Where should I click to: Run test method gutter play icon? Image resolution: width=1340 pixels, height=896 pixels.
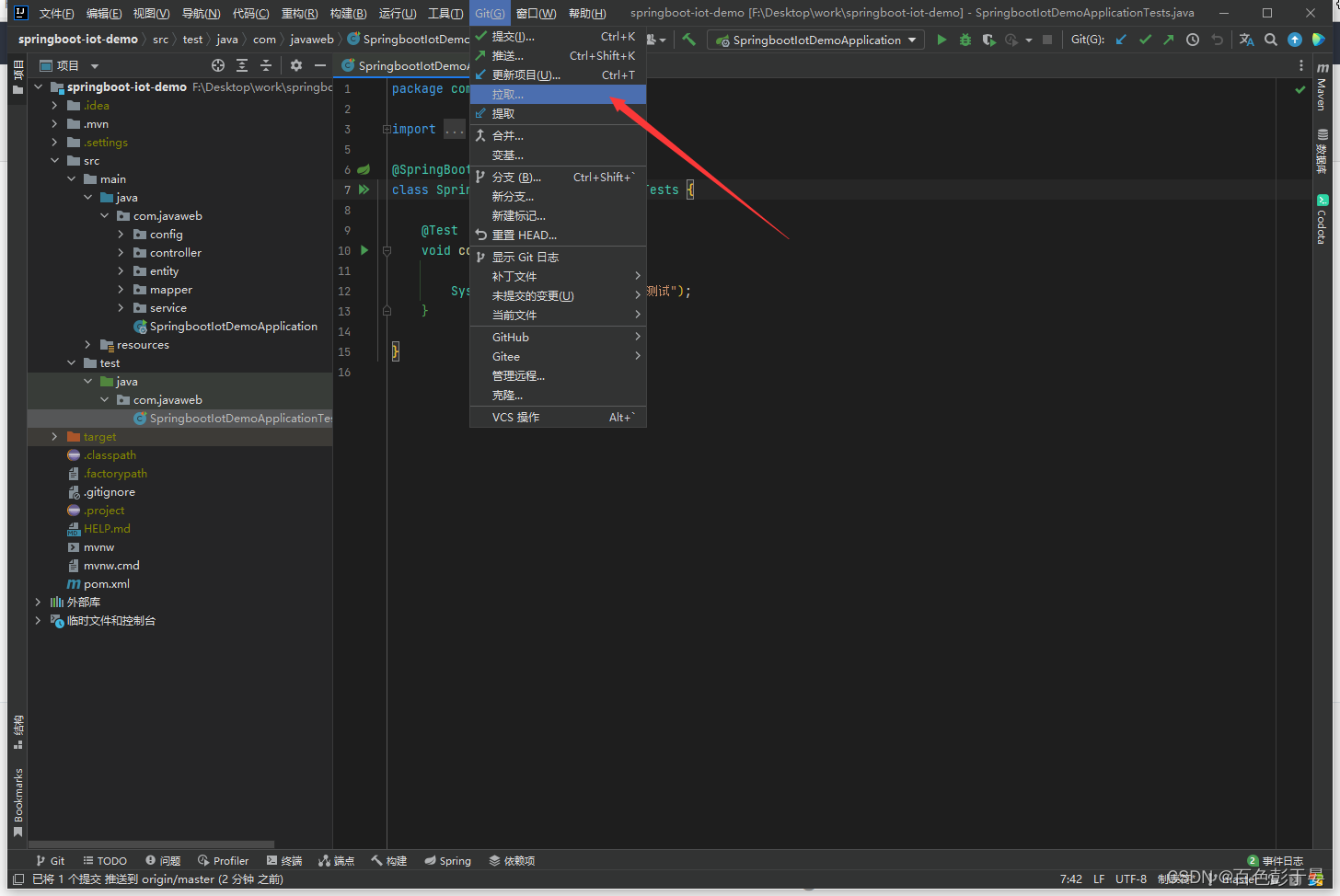[364, 250]
